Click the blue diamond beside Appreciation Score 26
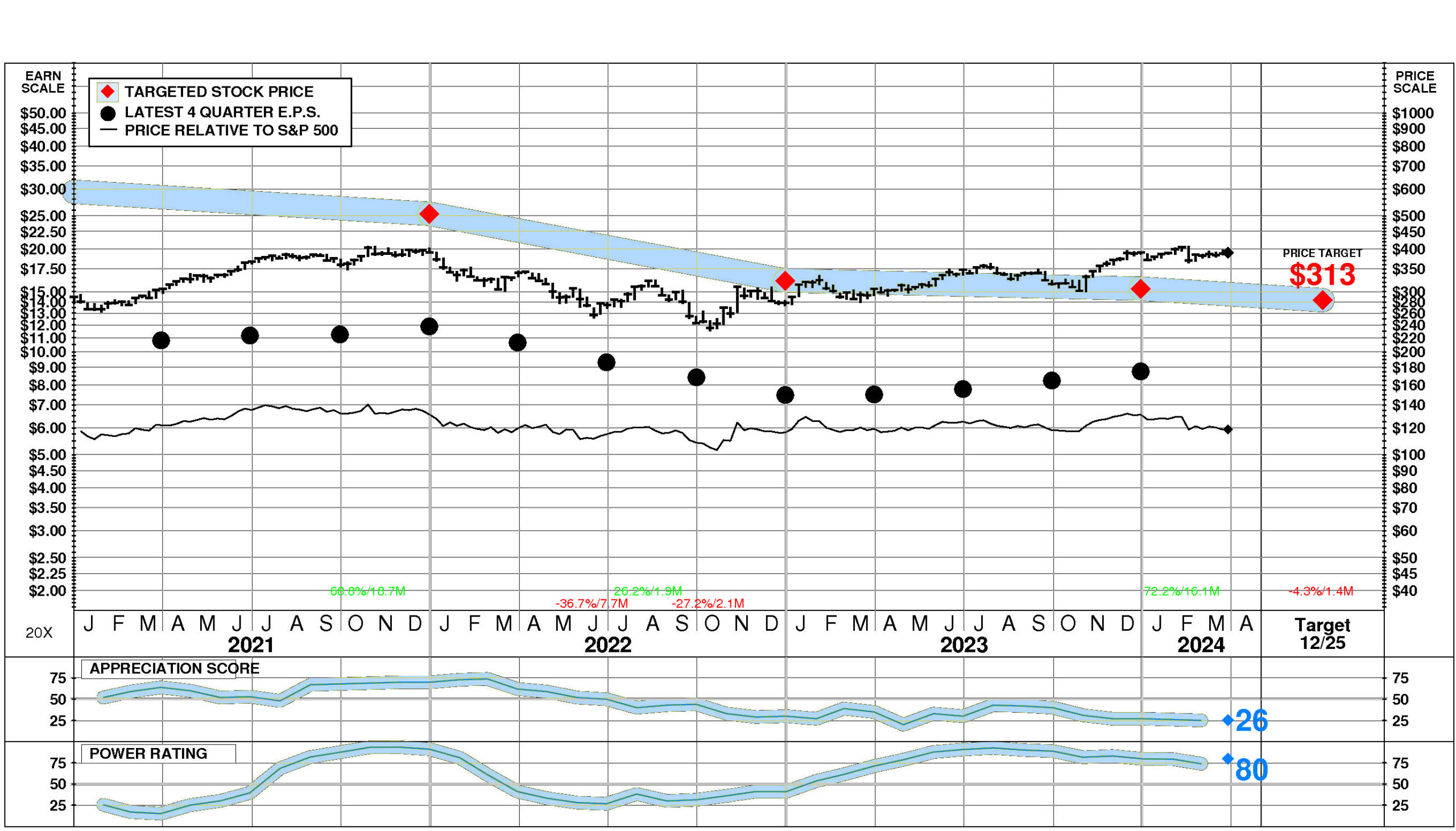This screenshot has height=831, width=1456. (x=1228, y=720)
